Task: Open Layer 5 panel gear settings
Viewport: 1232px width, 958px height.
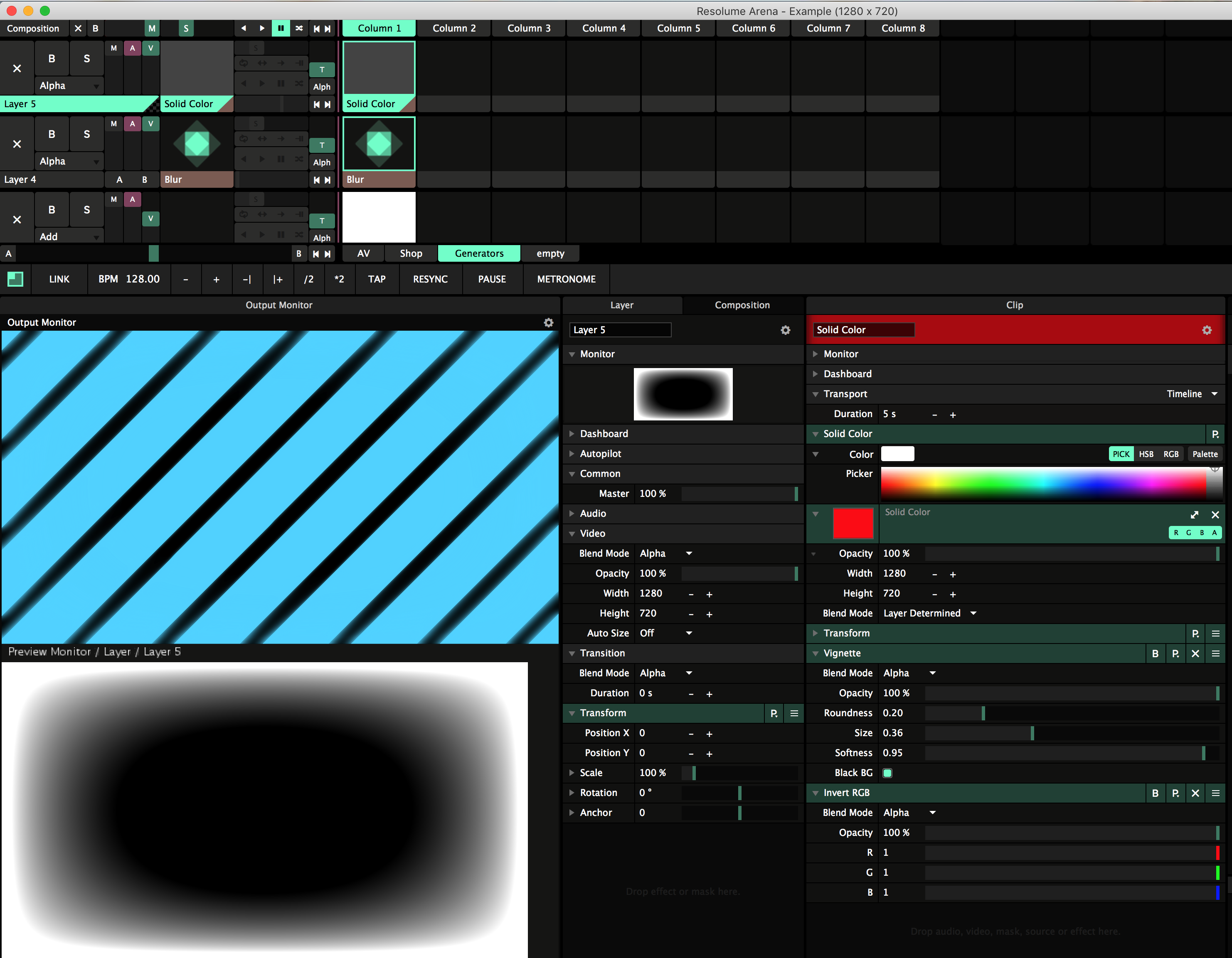Action: pyautogui.click(x=785, y=330)
